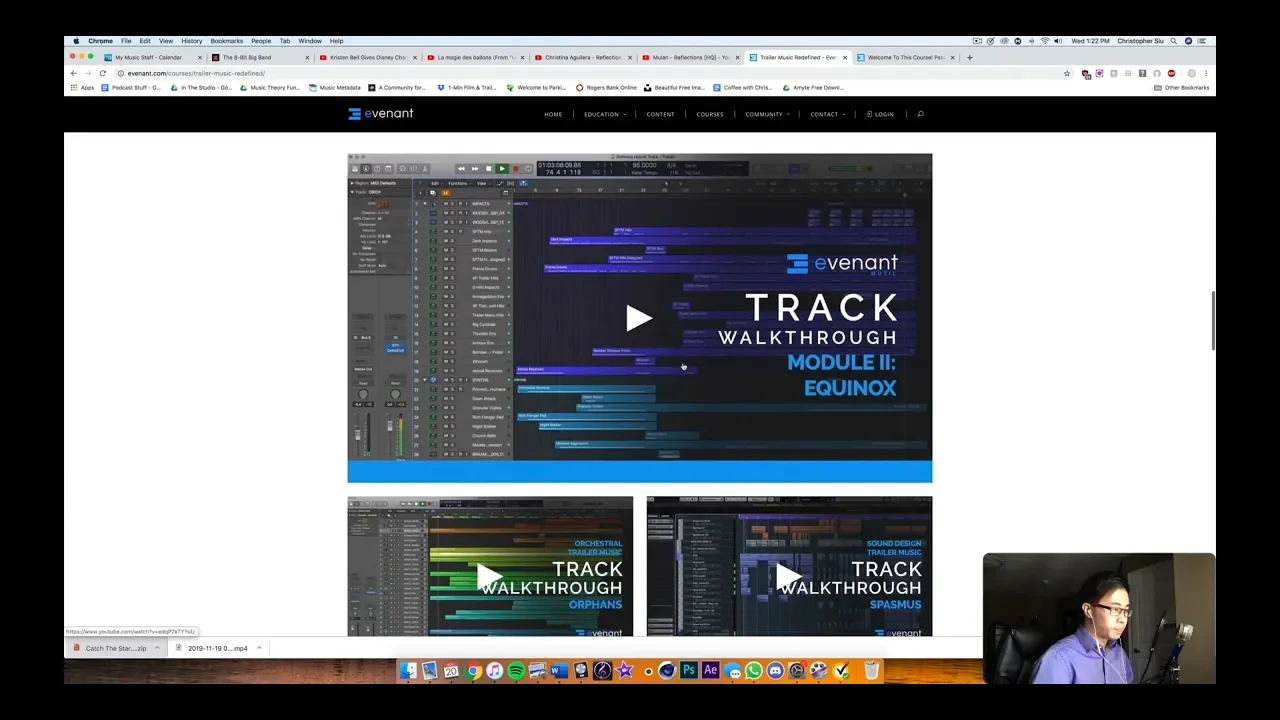The height and width of the screenshot is (720, 1280).
Task: Reload the page with the refresh icon
Action: 102,73
